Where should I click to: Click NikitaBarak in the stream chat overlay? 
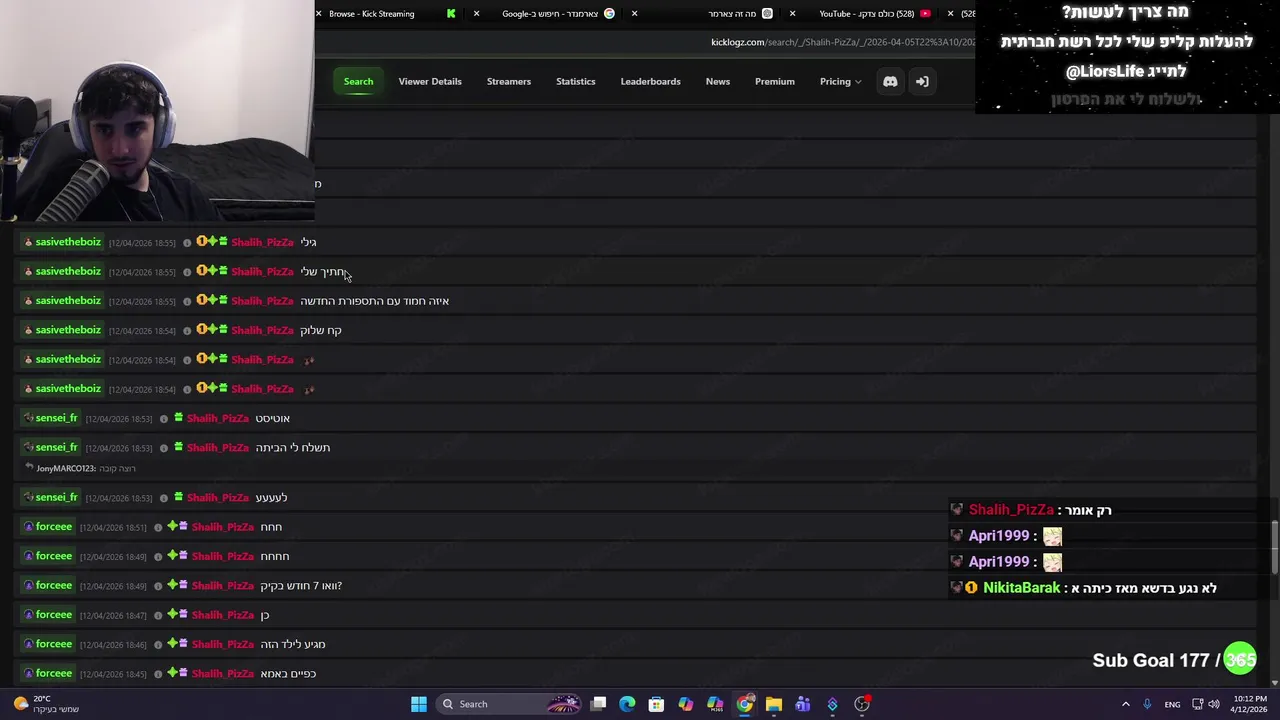tap(1021, 588)
